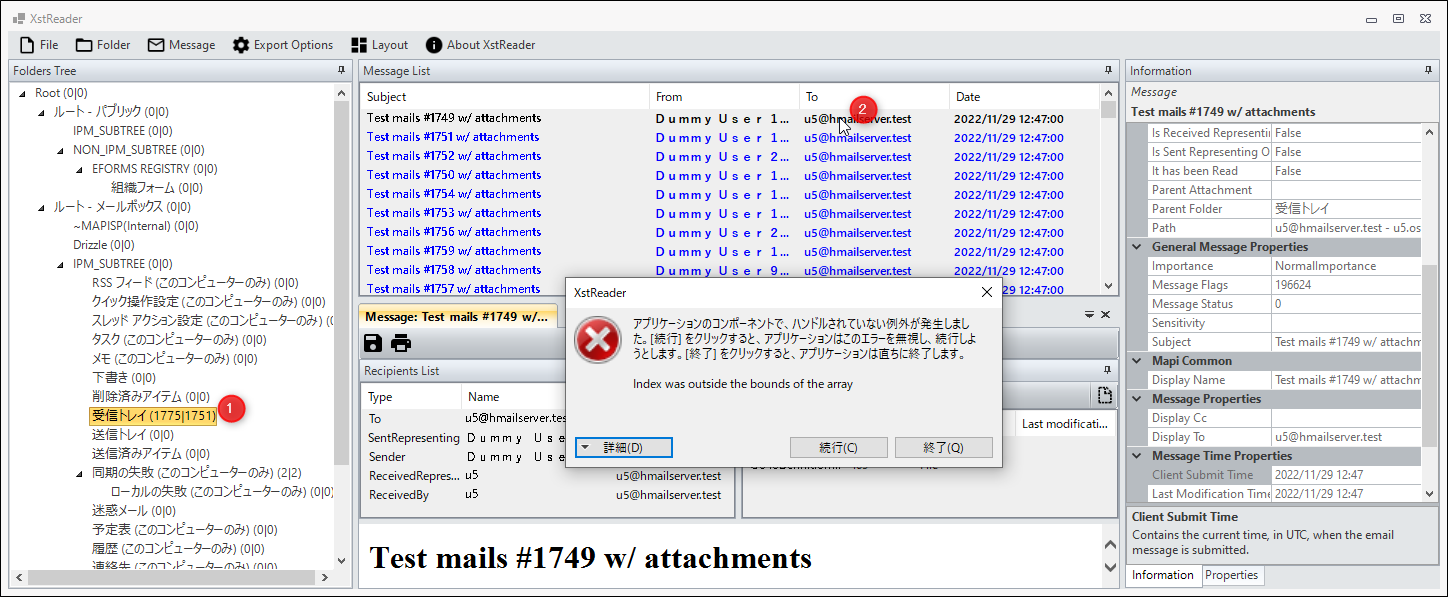Screen dimensions: 1448x597
Task: Open the message tab list dropdown arrow
Action: (1090, 314)
